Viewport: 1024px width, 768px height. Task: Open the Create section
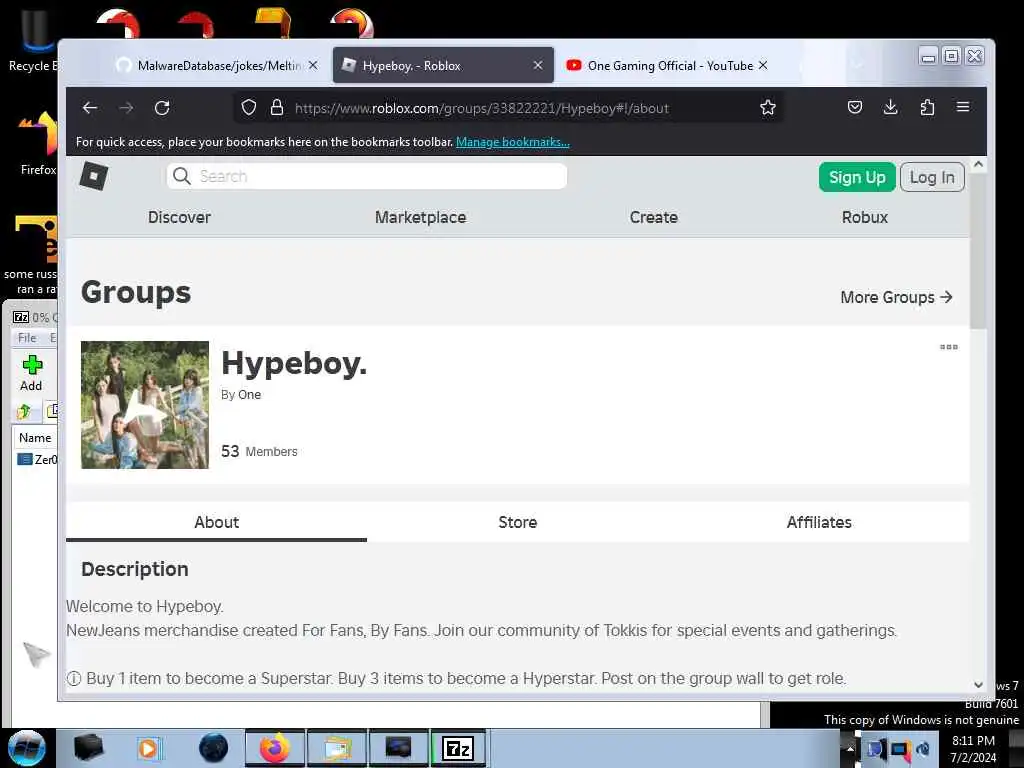[654, 217]
